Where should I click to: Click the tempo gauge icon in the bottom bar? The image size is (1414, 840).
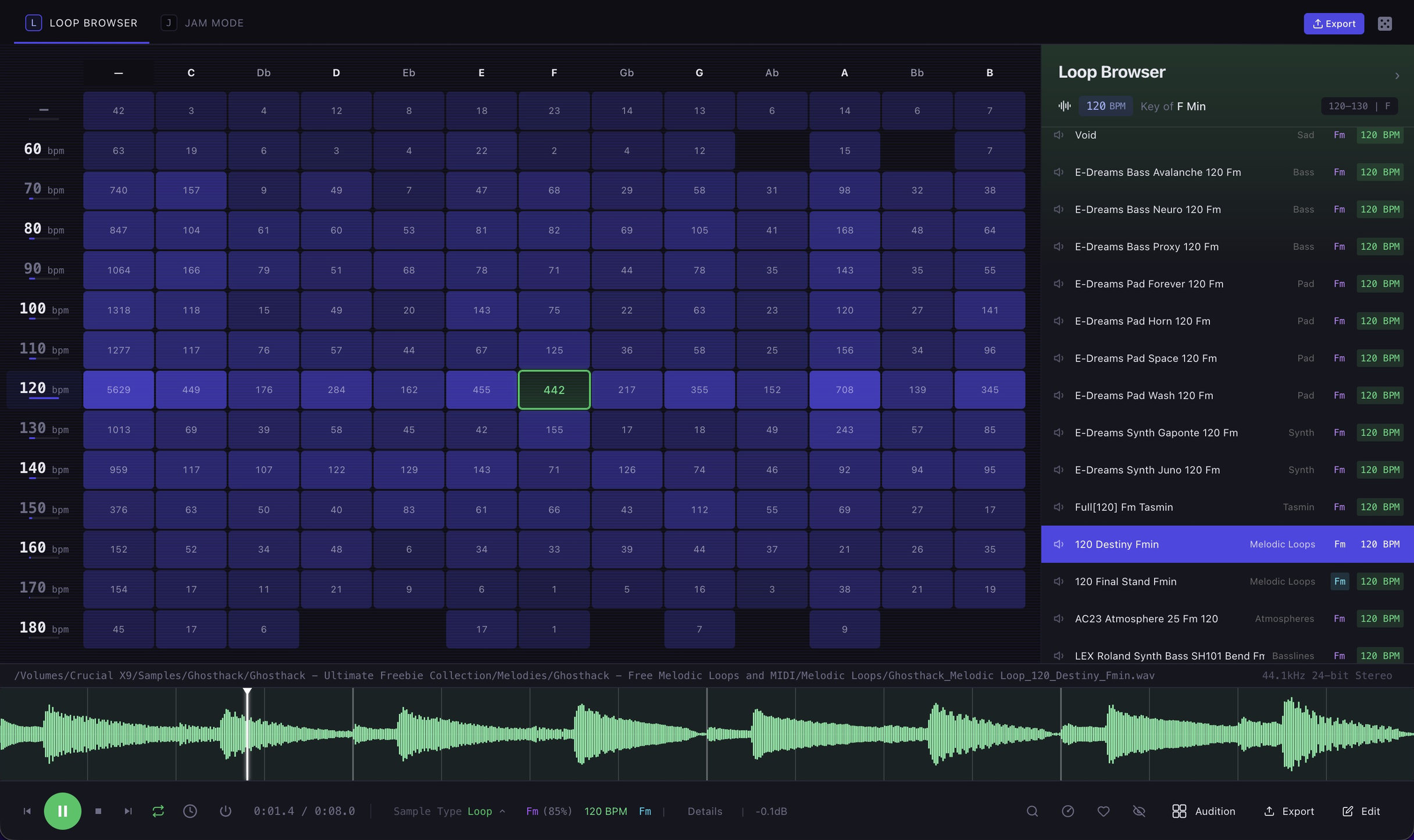pyautogui.click(x=1067, y=811)
